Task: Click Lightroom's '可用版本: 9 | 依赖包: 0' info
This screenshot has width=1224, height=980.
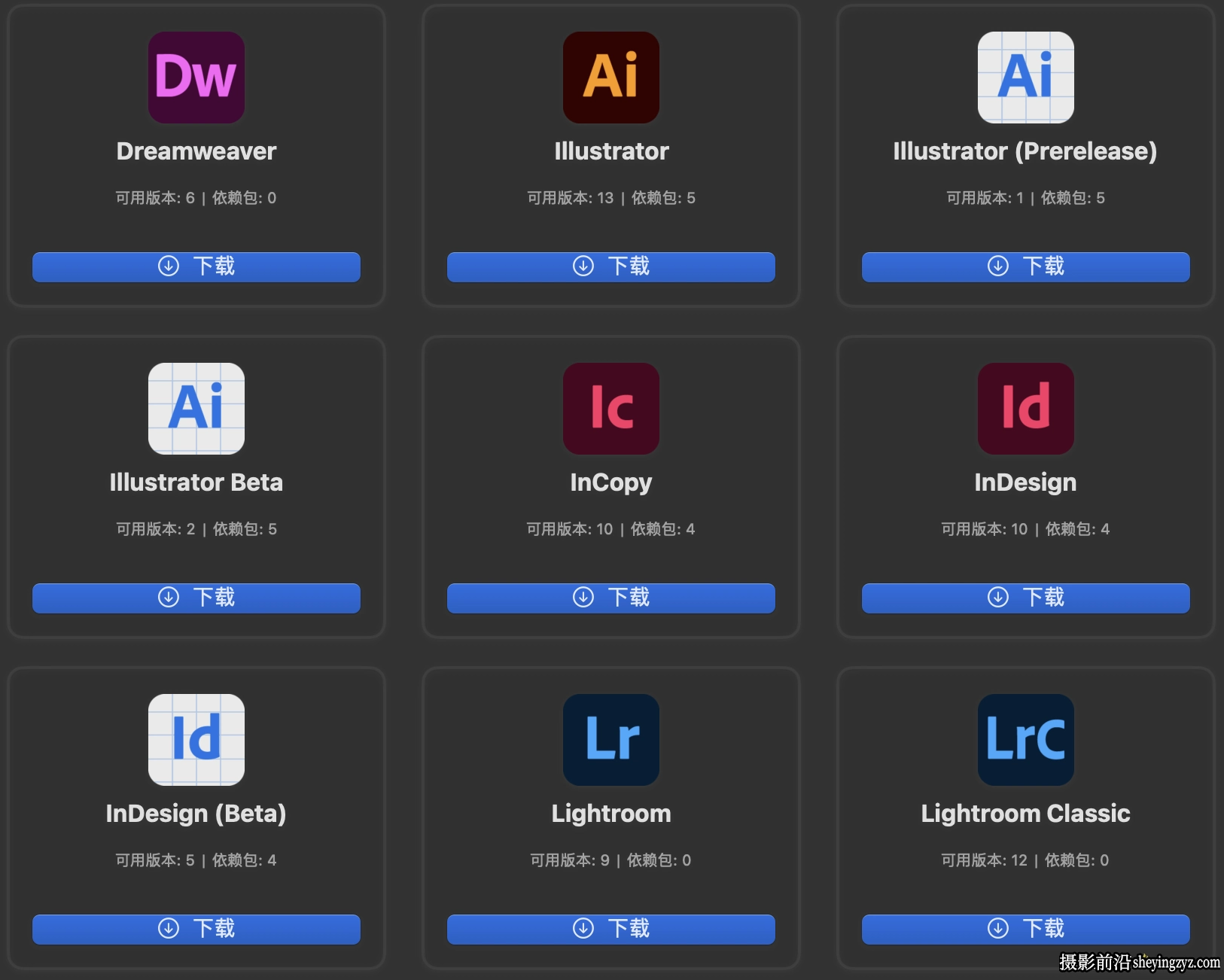Action: tap(611, 860)
